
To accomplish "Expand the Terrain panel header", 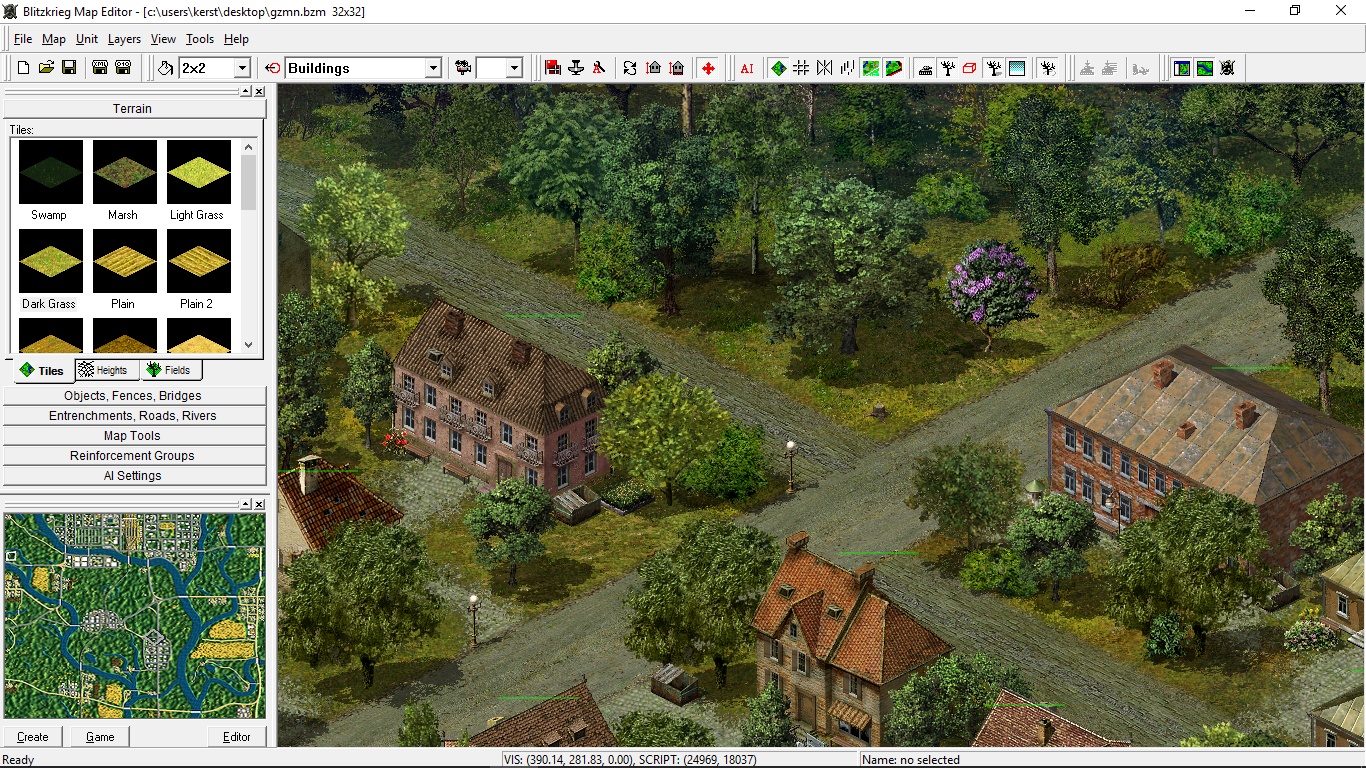I will [x=133, y=108].
